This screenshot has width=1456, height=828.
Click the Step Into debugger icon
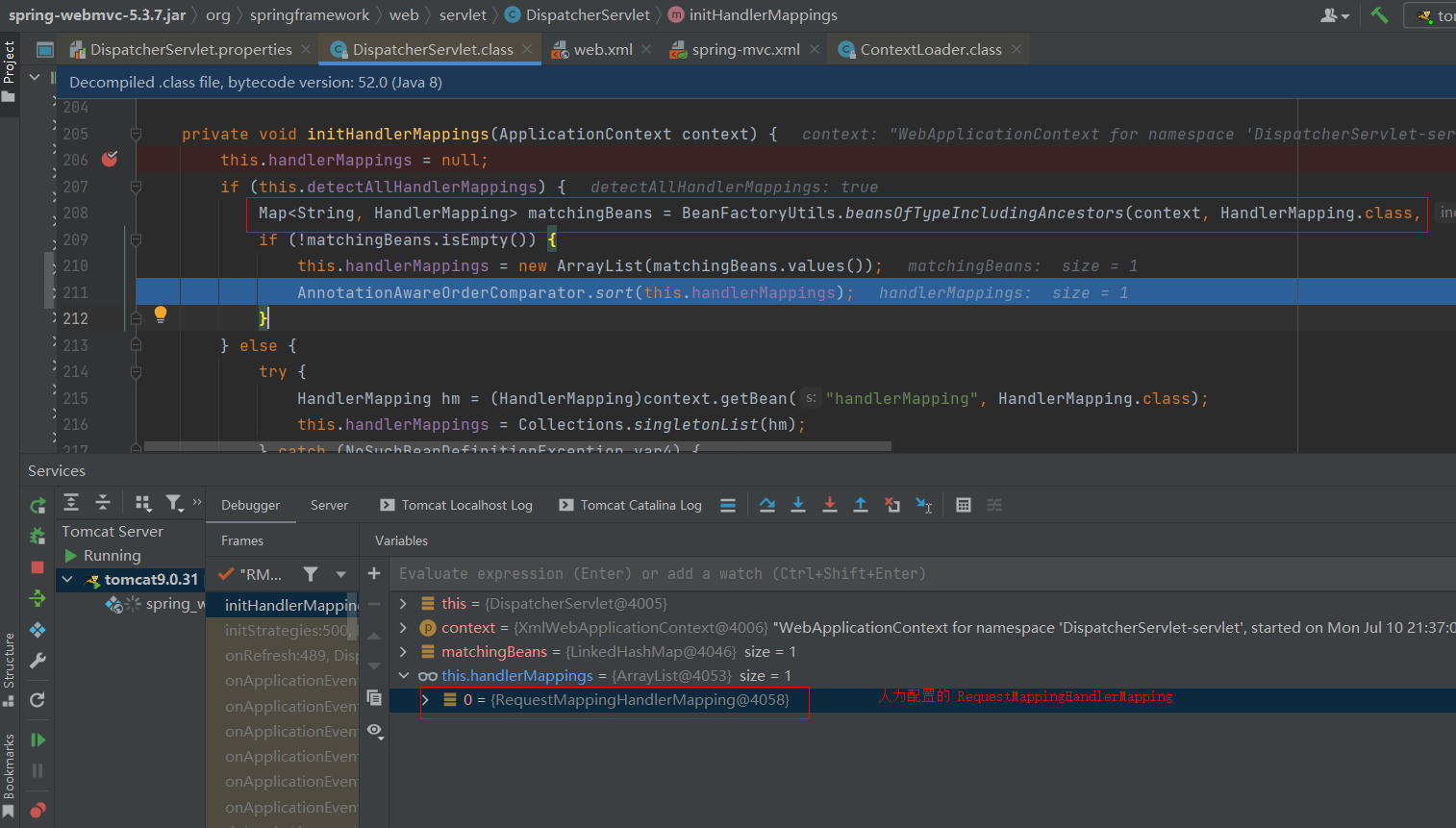(798, 505)
